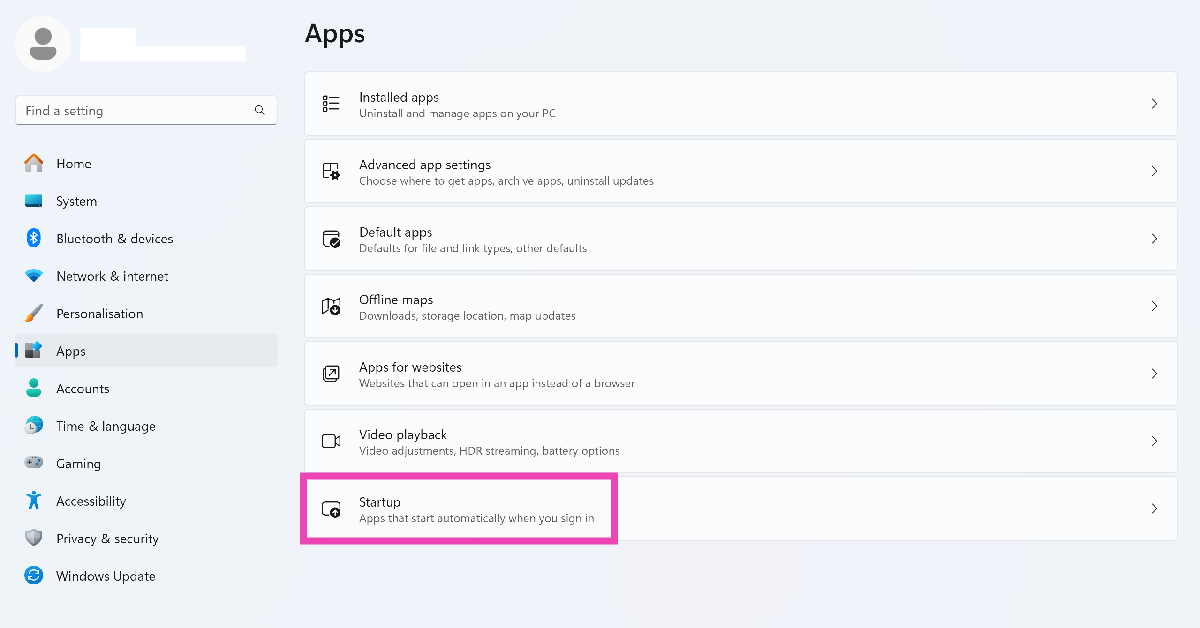Click the Advanced app settings icon
The width and height of the screenshot is (1200, 628).
pos(331,171)
